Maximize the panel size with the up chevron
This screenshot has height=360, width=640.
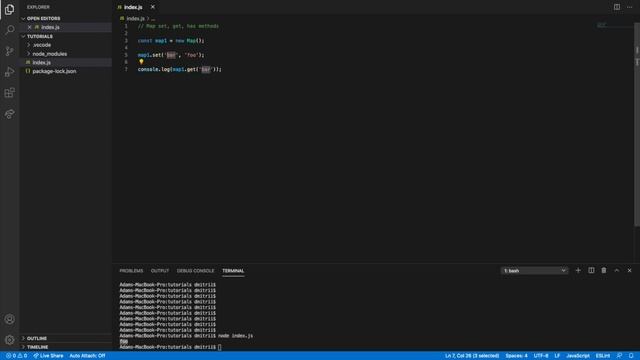tap(617, 270)
